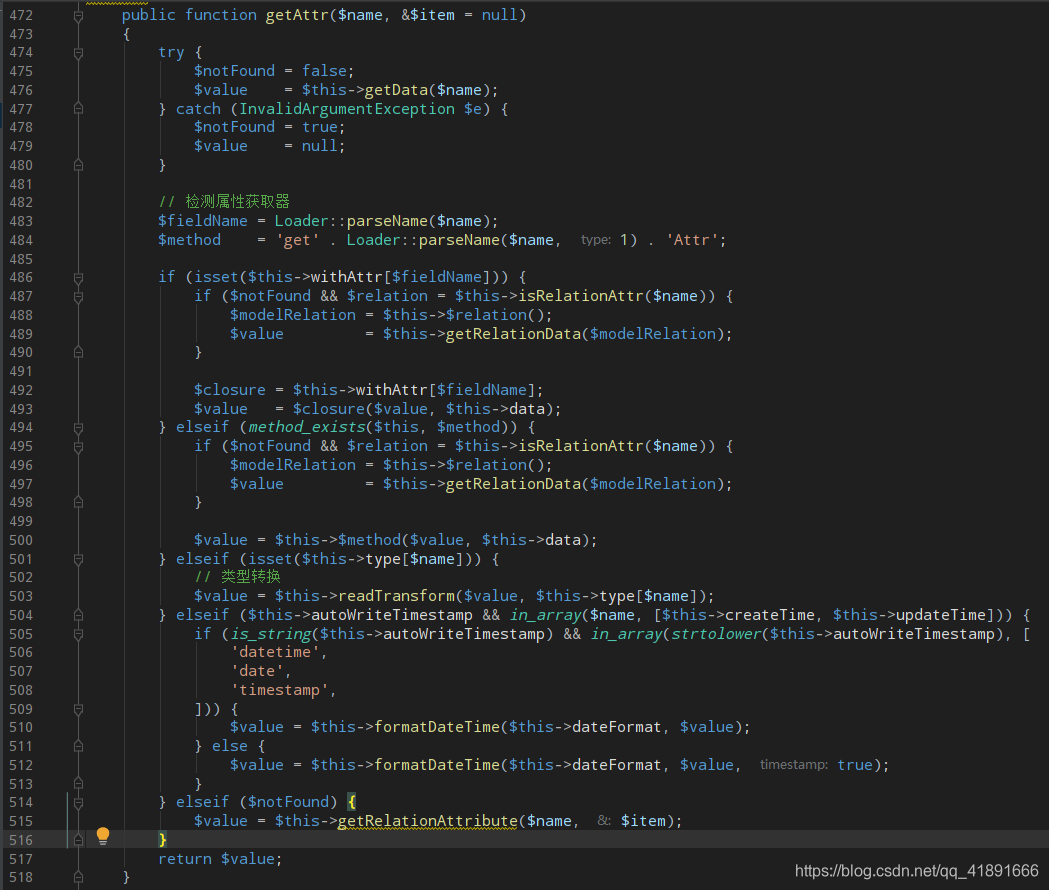Place cursor on method_exists function call
The height and width of the screenshot is (890, 1049).
tap(307, 428)
